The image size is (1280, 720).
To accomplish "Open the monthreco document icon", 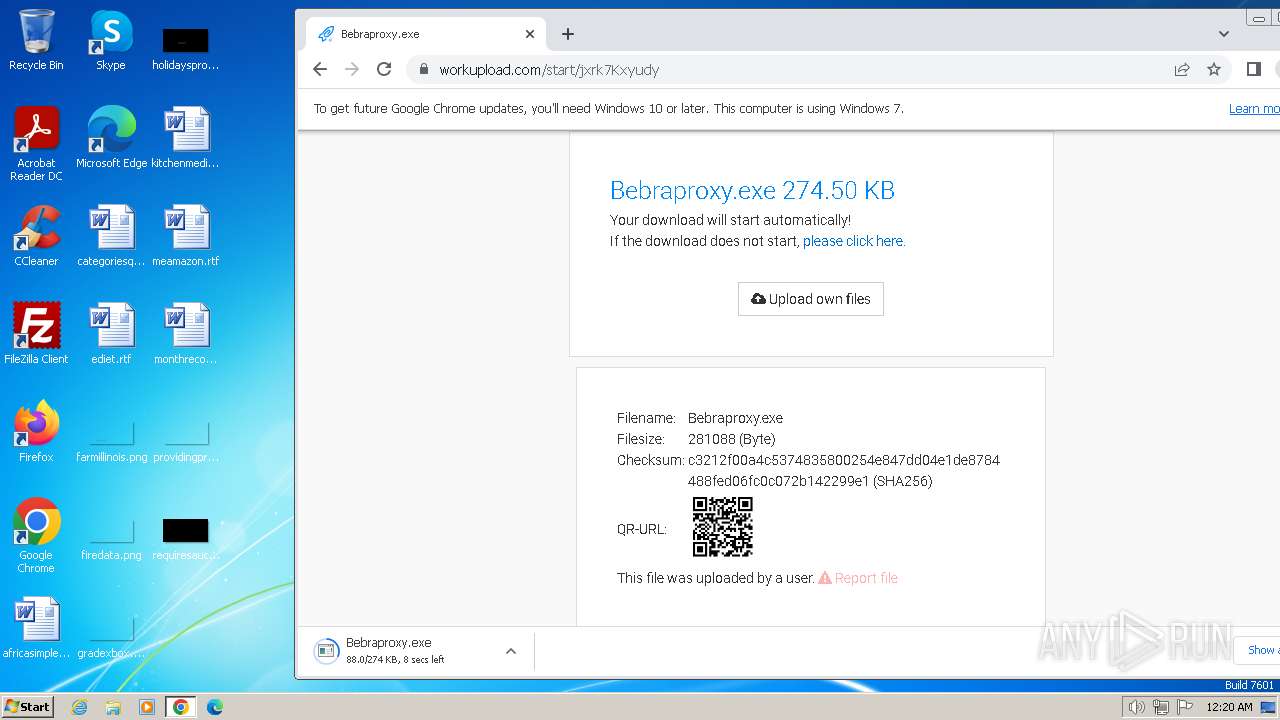I will pyautogui.click(x=186, y=333).
